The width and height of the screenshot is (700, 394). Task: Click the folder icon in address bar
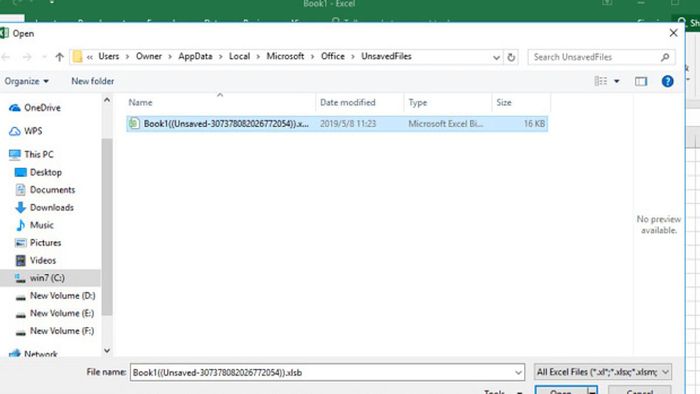click(77, 57)
